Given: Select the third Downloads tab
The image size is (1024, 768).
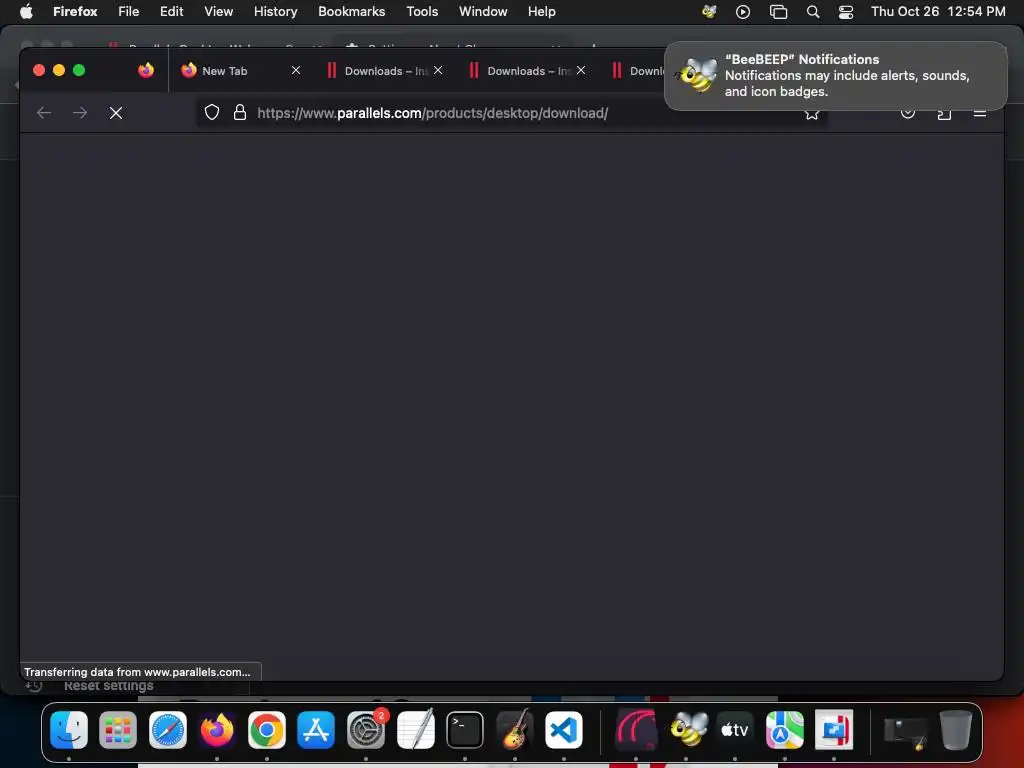Looking at the screenshot, I should pyautogui.click(x=637, y=71).
